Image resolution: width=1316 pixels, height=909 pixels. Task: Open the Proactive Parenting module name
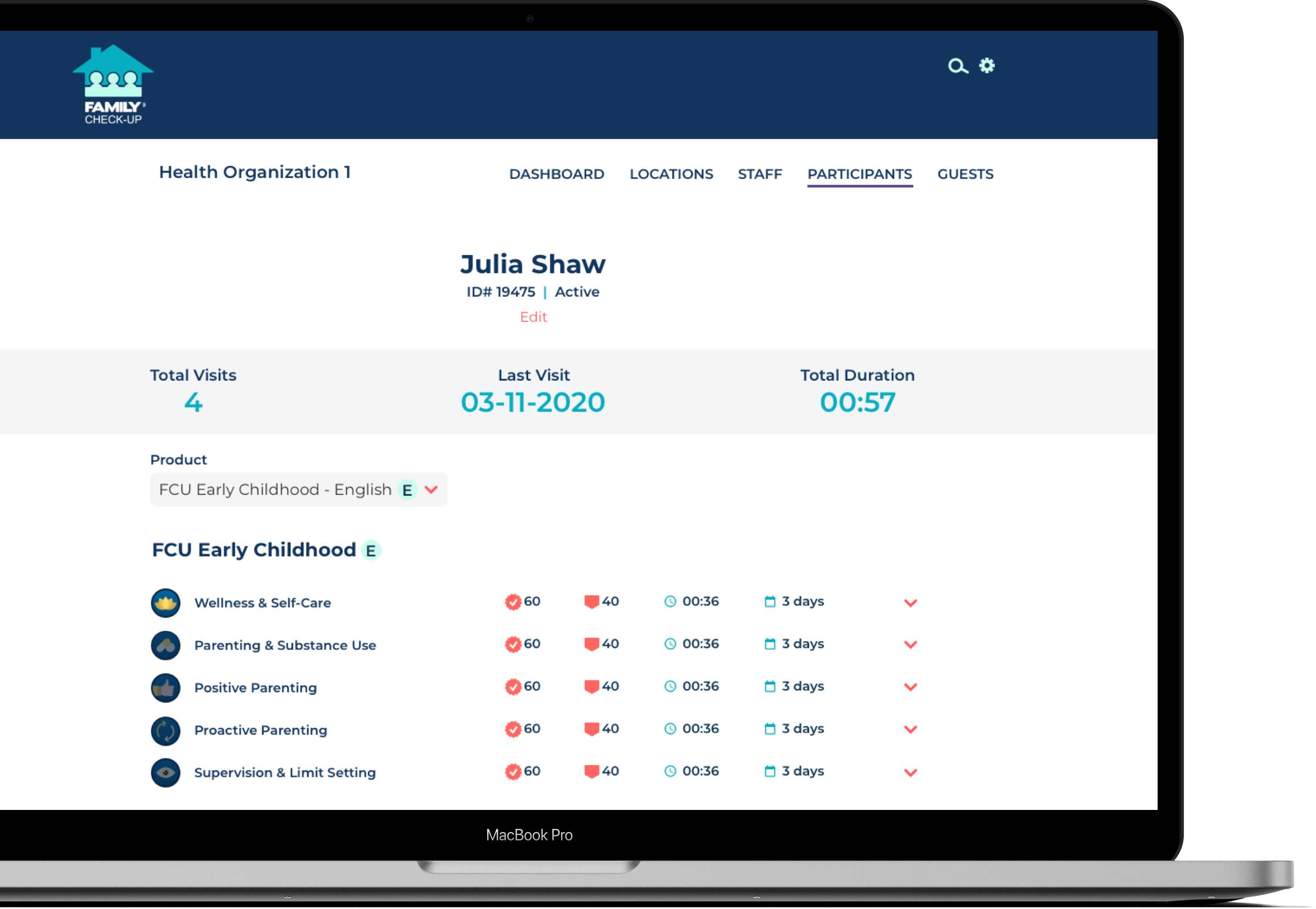(261, 731)
